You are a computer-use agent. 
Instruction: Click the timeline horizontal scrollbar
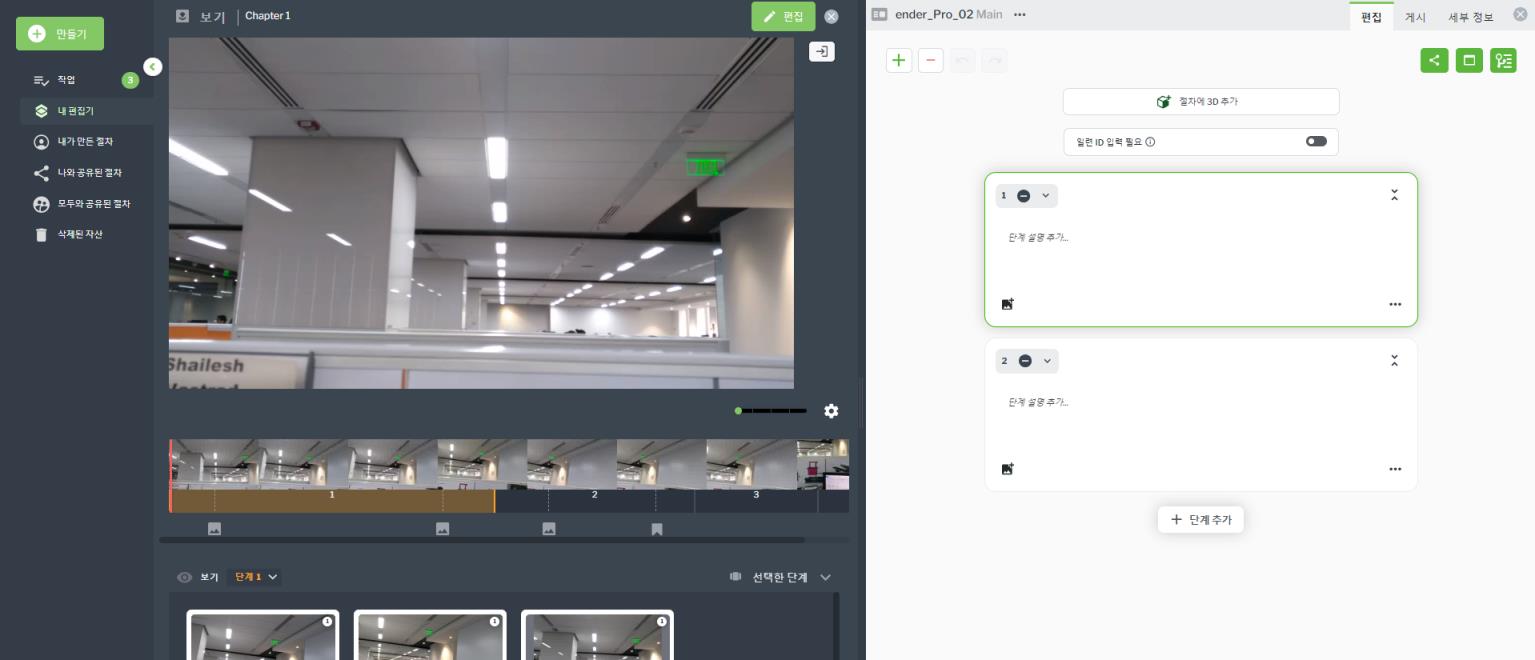(x=482, y=540)
